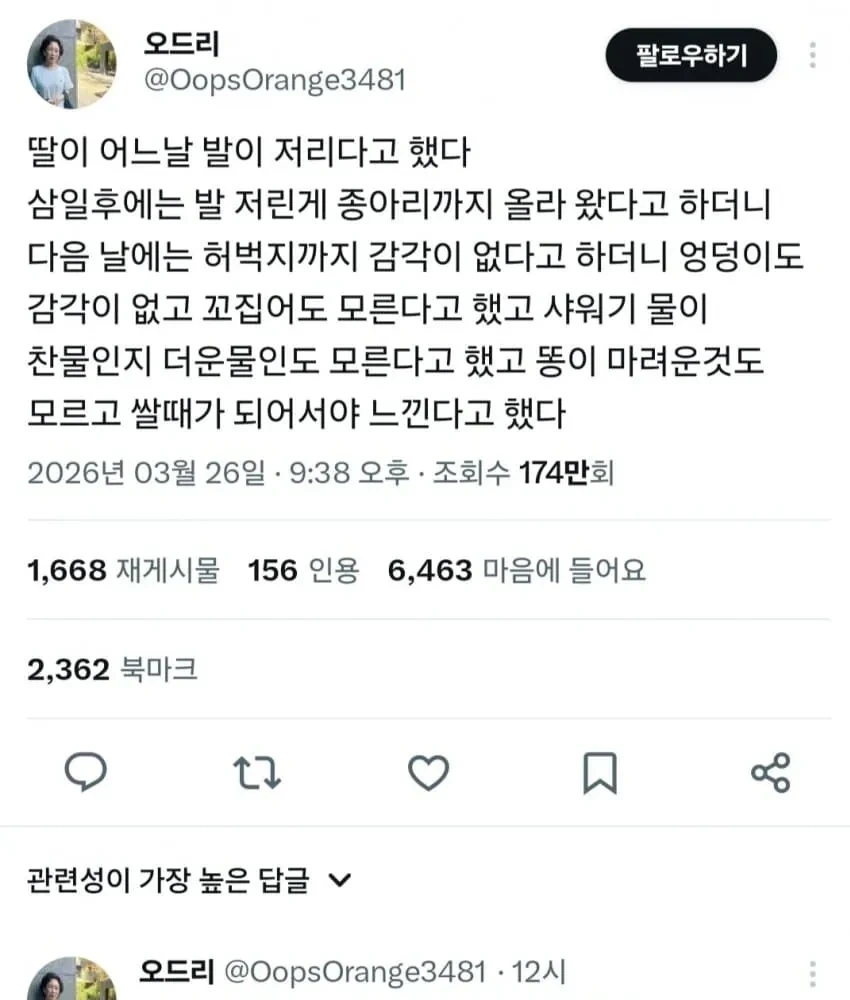The width and height of the screenshot is (850, 1000).
Task: Open the three-dot menu on reply
Action: tap(812, 975)
